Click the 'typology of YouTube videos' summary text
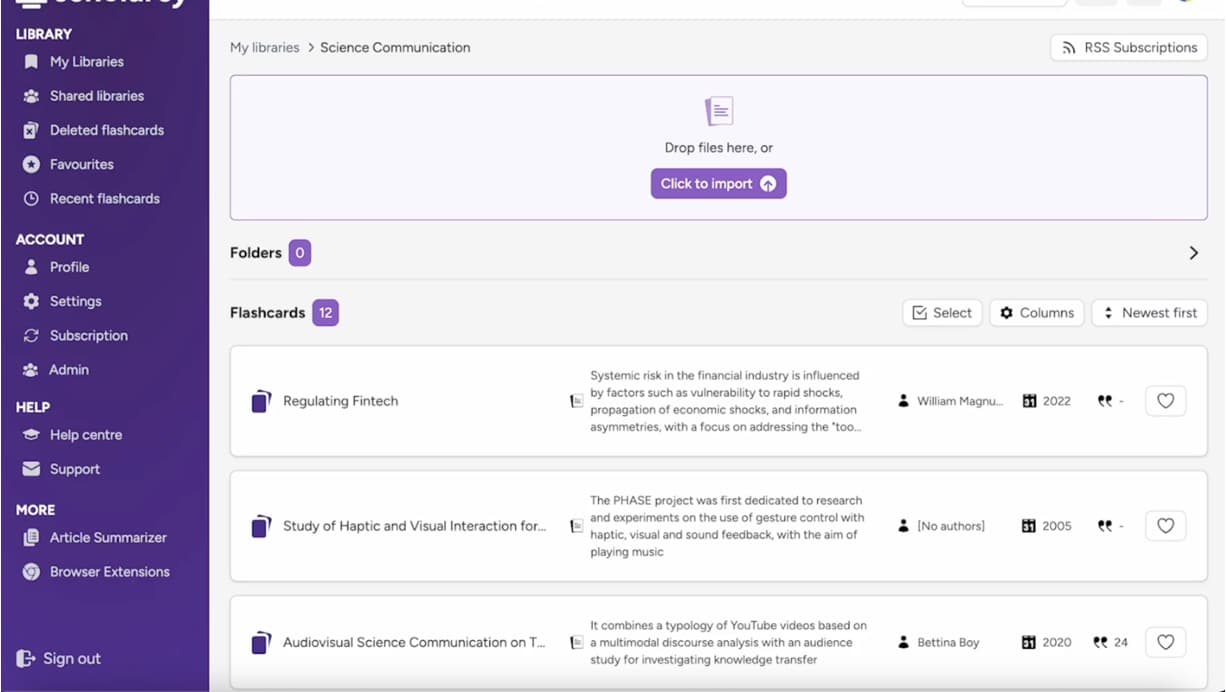1226x692 pixels. coord(728,642)
